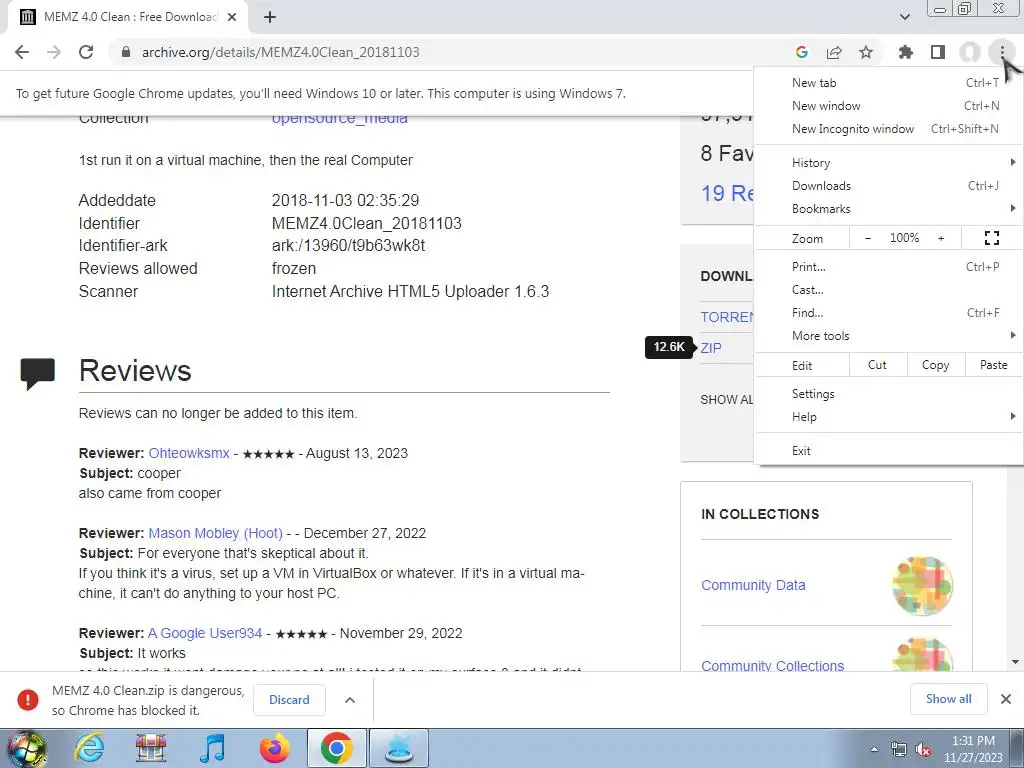This screenshot has width=1024, height=768.
Task: Click the page scrollbar down arrow
Action: [1015, 662]
